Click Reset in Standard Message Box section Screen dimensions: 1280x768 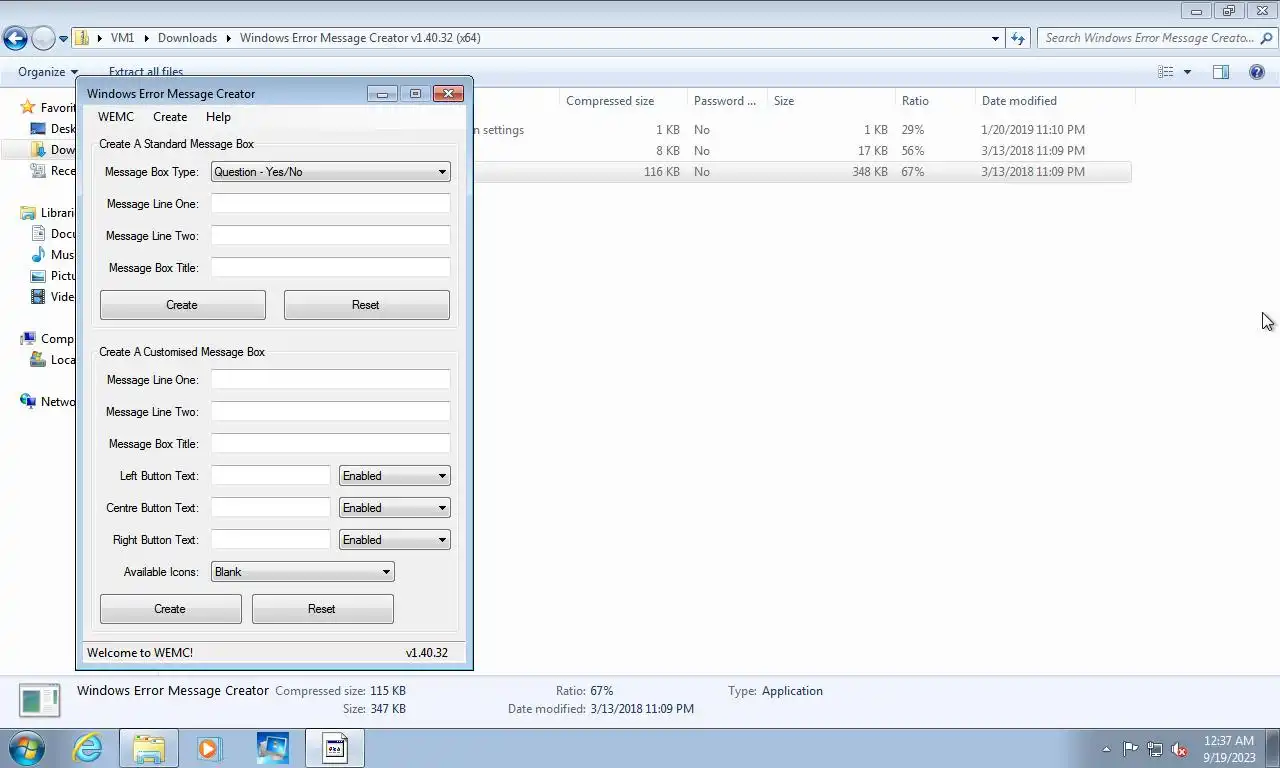[x=366, y=305]
